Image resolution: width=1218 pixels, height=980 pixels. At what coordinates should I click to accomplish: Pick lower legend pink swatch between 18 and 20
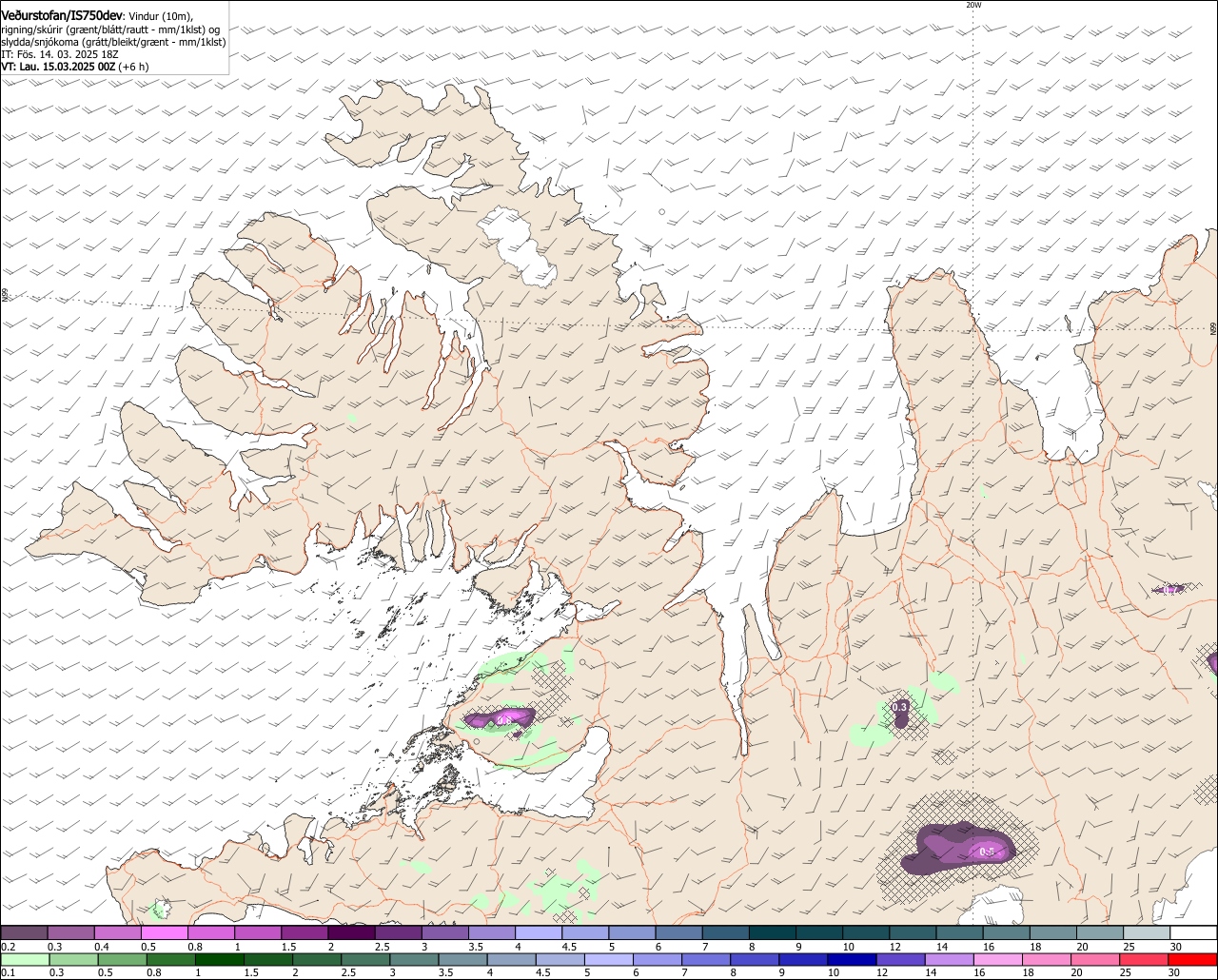click(x=1047, y=959)
